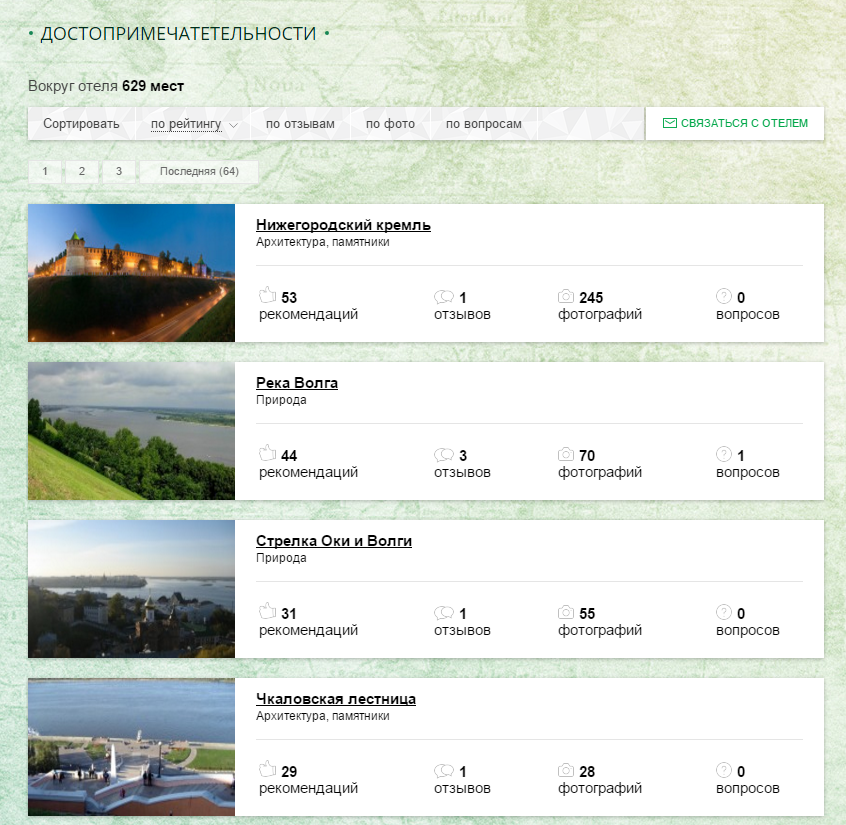
Task: Click thumbs-up icon for Чкаловская лестница
Action: click(267, 770)
